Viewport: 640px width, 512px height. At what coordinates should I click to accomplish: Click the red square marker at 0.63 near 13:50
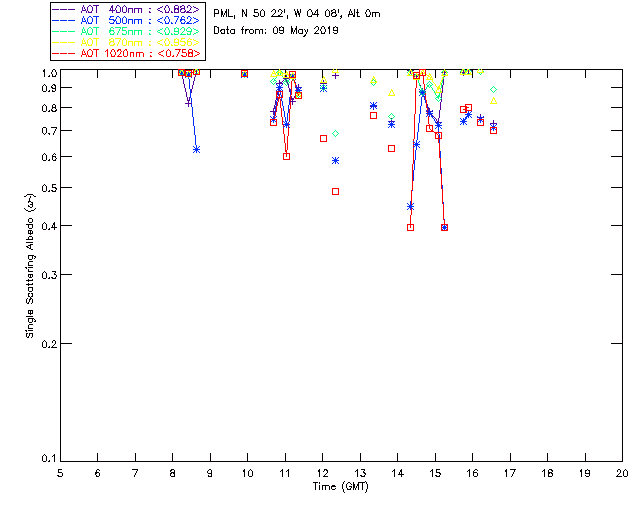coord(391,148)
